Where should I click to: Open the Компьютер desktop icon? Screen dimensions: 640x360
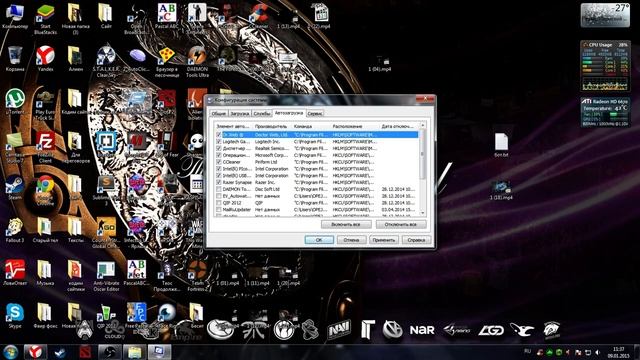click(x=15, y=16)
